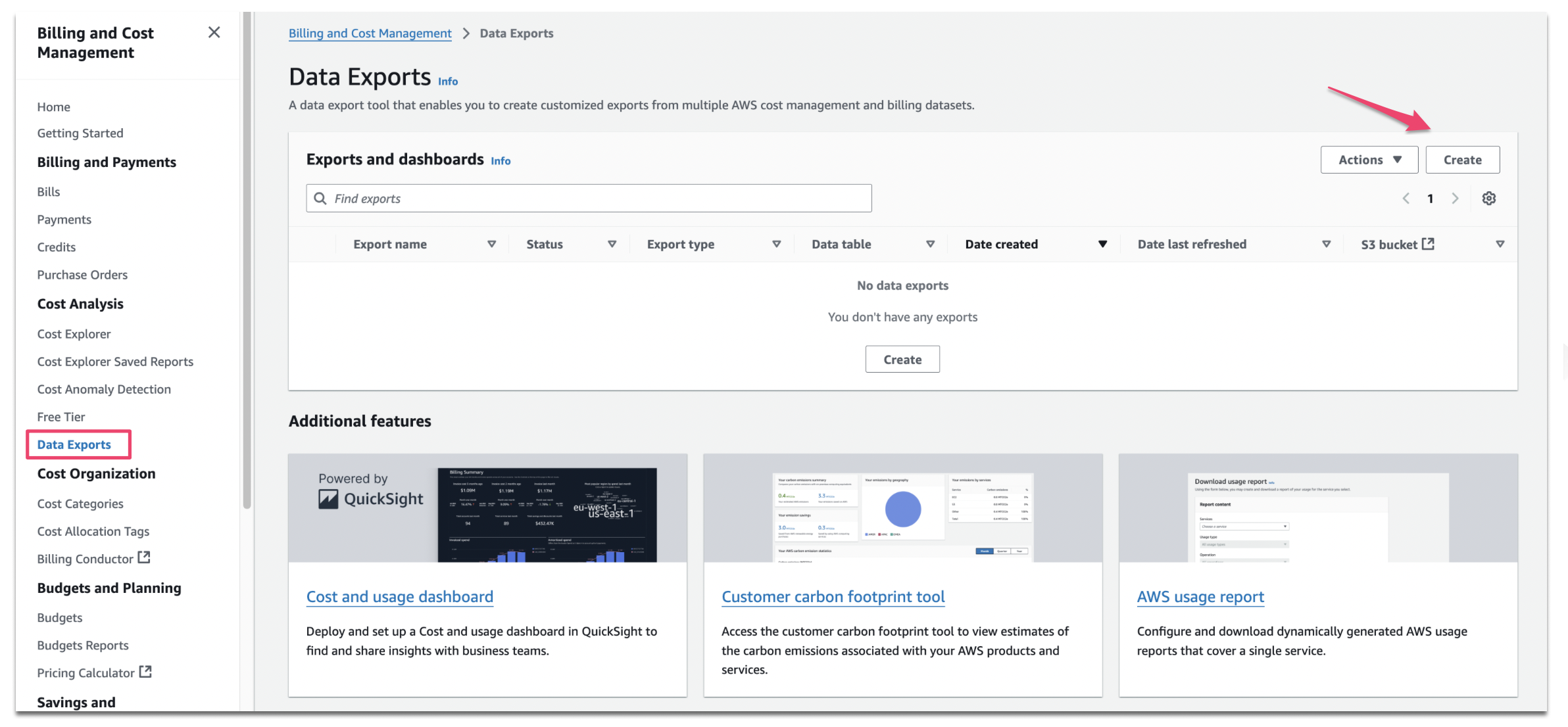Open the Export type column filter
This screenshot has width=1568, height=727.
777,244
